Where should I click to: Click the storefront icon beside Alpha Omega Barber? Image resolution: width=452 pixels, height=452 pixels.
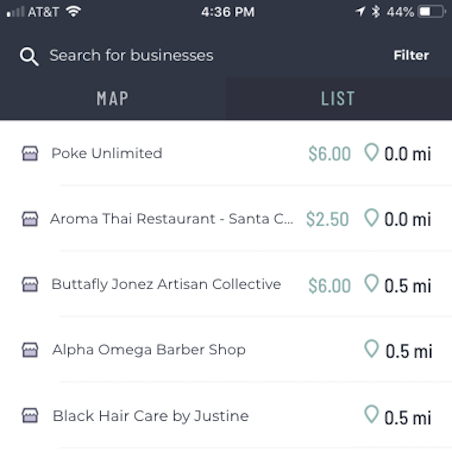pyautogui.click(x=30, y=350)
